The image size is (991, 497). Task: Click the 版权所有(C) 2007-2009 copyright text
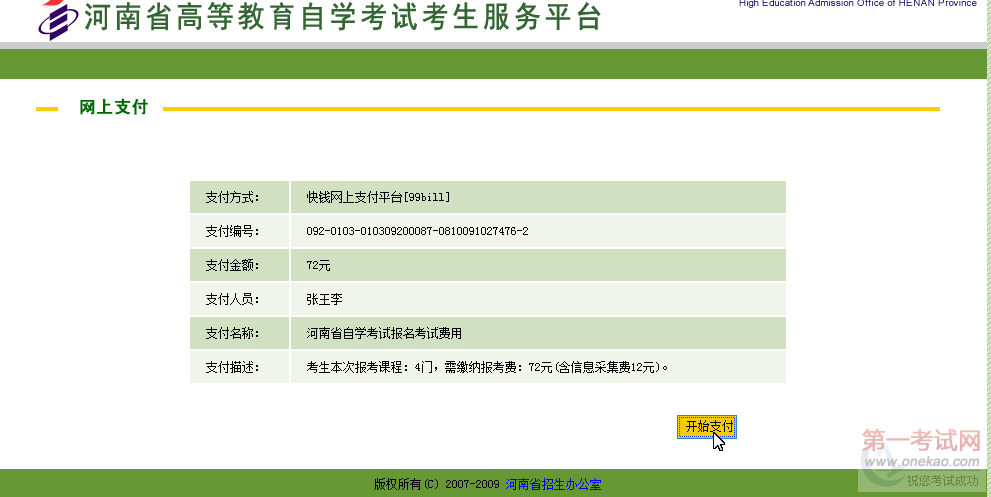tap(437, 485)
